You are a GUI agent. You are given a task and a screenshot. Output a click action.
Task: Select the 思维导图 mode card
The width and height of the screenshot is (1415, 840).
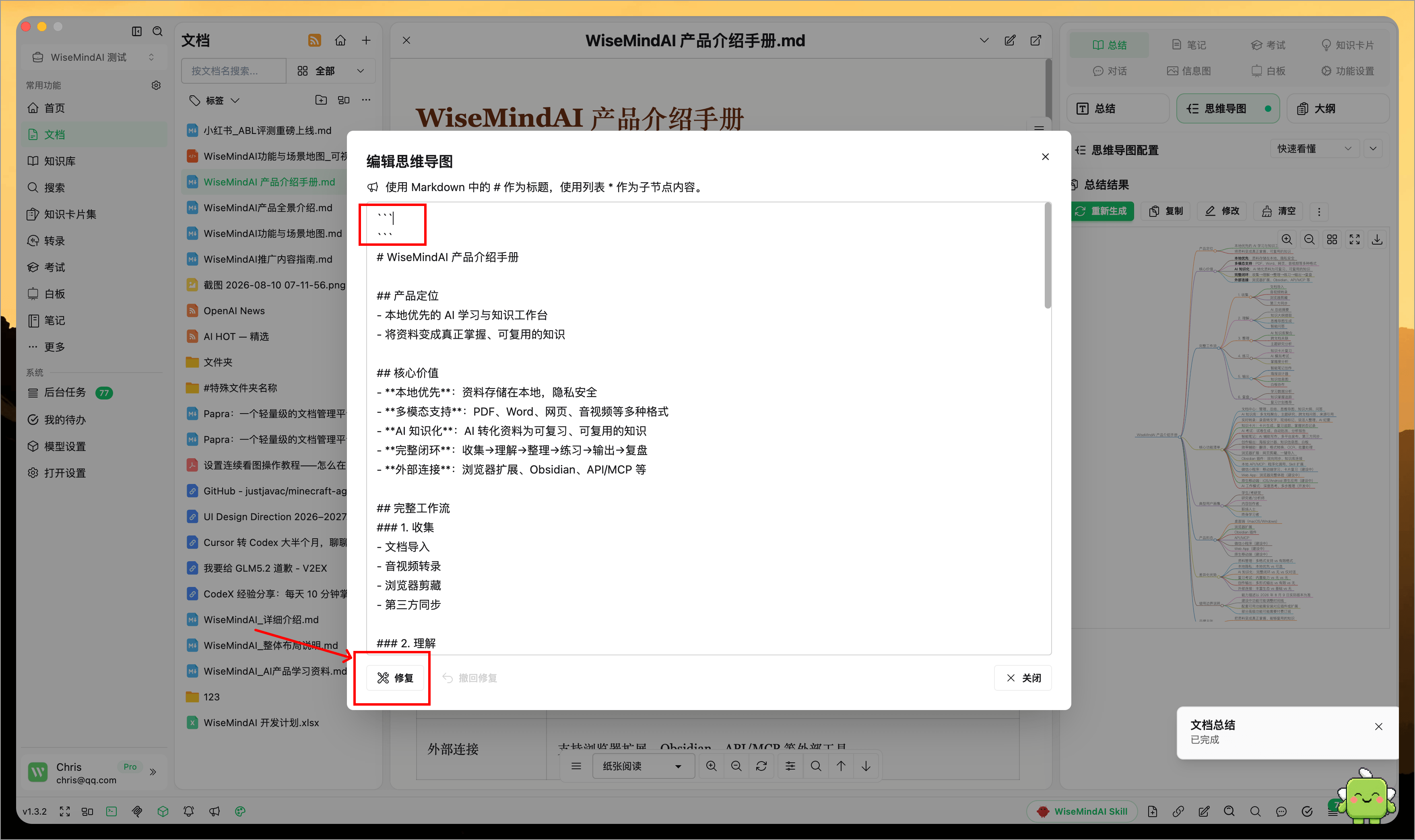(x=1227, y=108)
